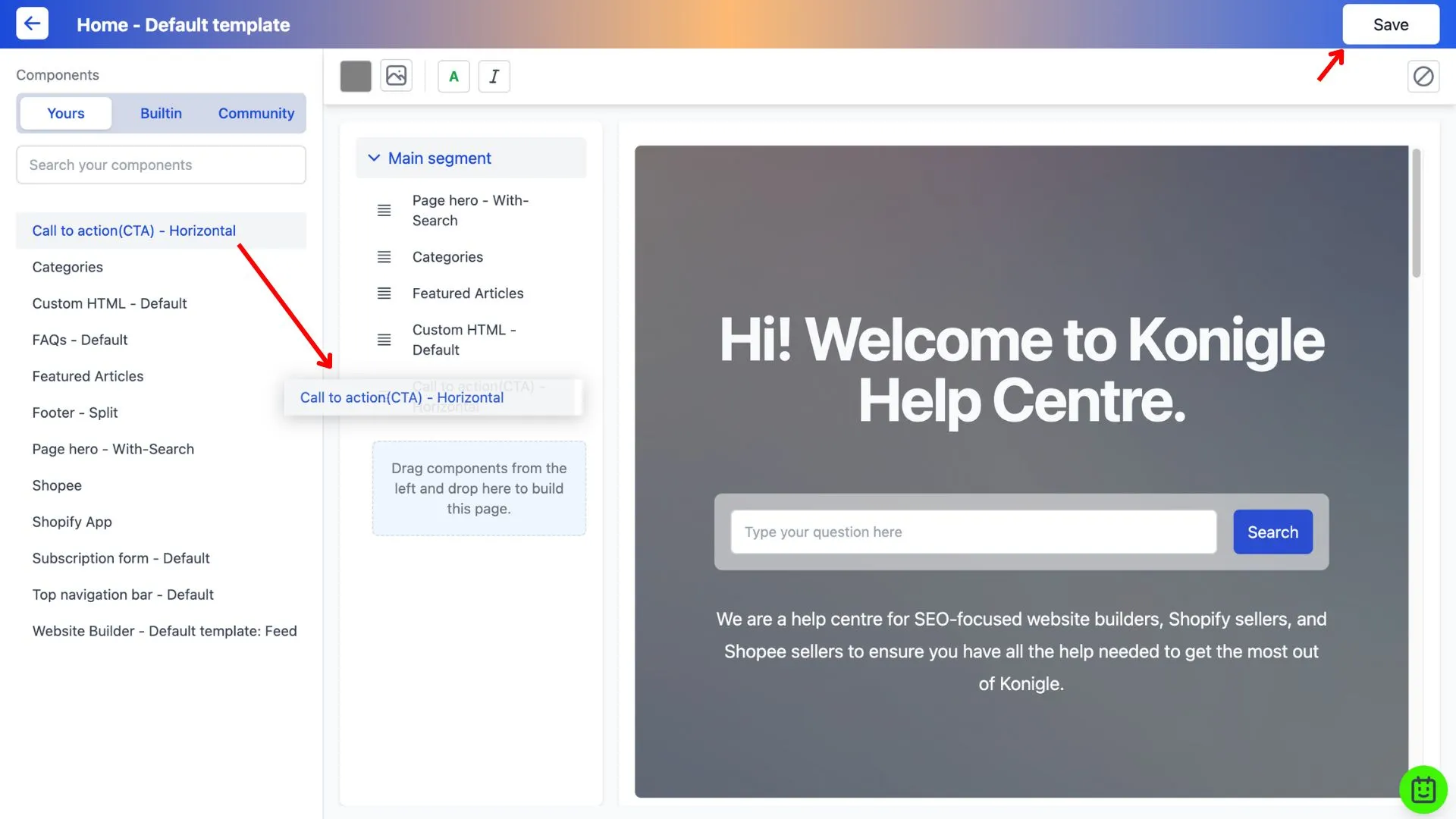Click the green text color A icon
This screenshot has height=819, width=1456.
pyautogui.click(x=453, y=76)
